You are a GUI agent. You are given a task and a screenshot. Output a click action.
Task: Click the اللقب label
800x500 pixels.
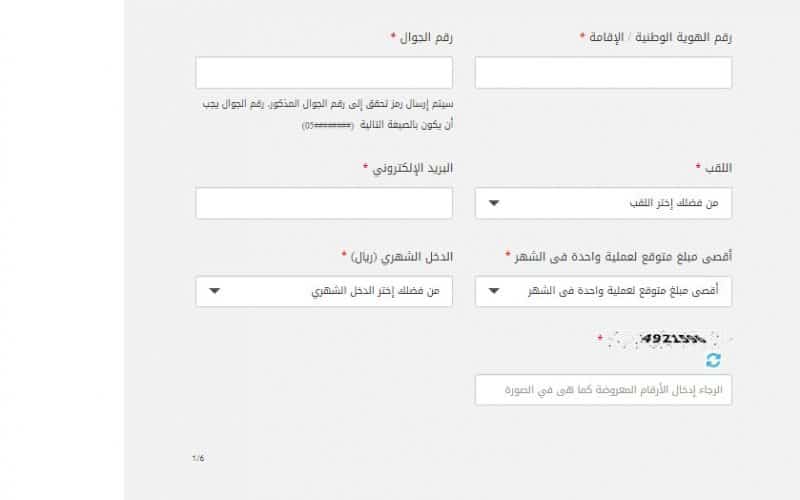pos(718,168)
